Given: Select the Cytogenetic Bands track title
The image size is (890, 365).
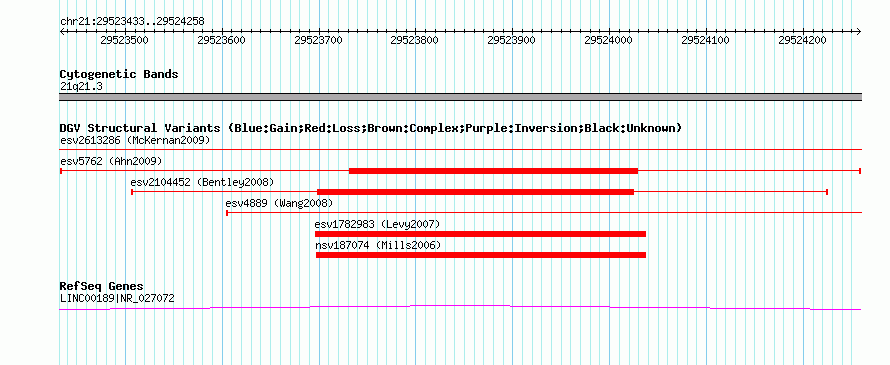Looking at the screenshot, I should [x=119, y=74].
